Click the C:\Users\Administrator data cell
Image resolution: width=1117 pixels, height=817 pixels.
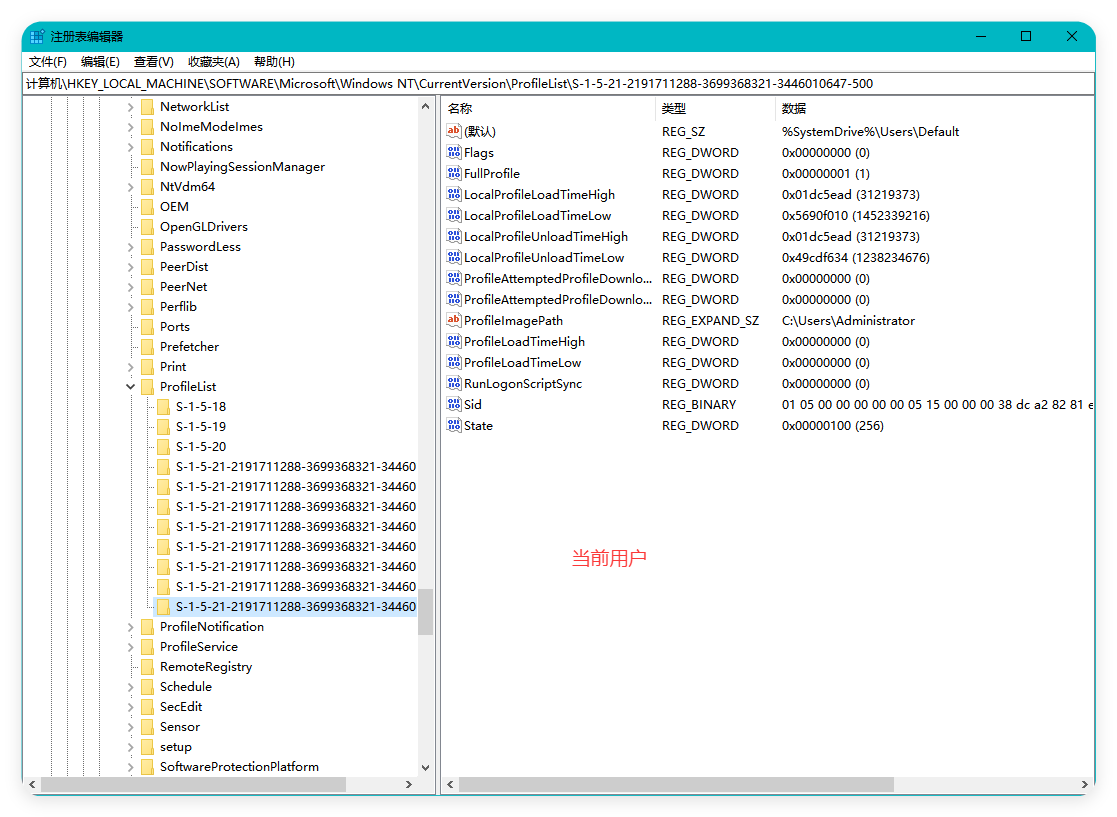pyautogui.click(x=848, y=321)
